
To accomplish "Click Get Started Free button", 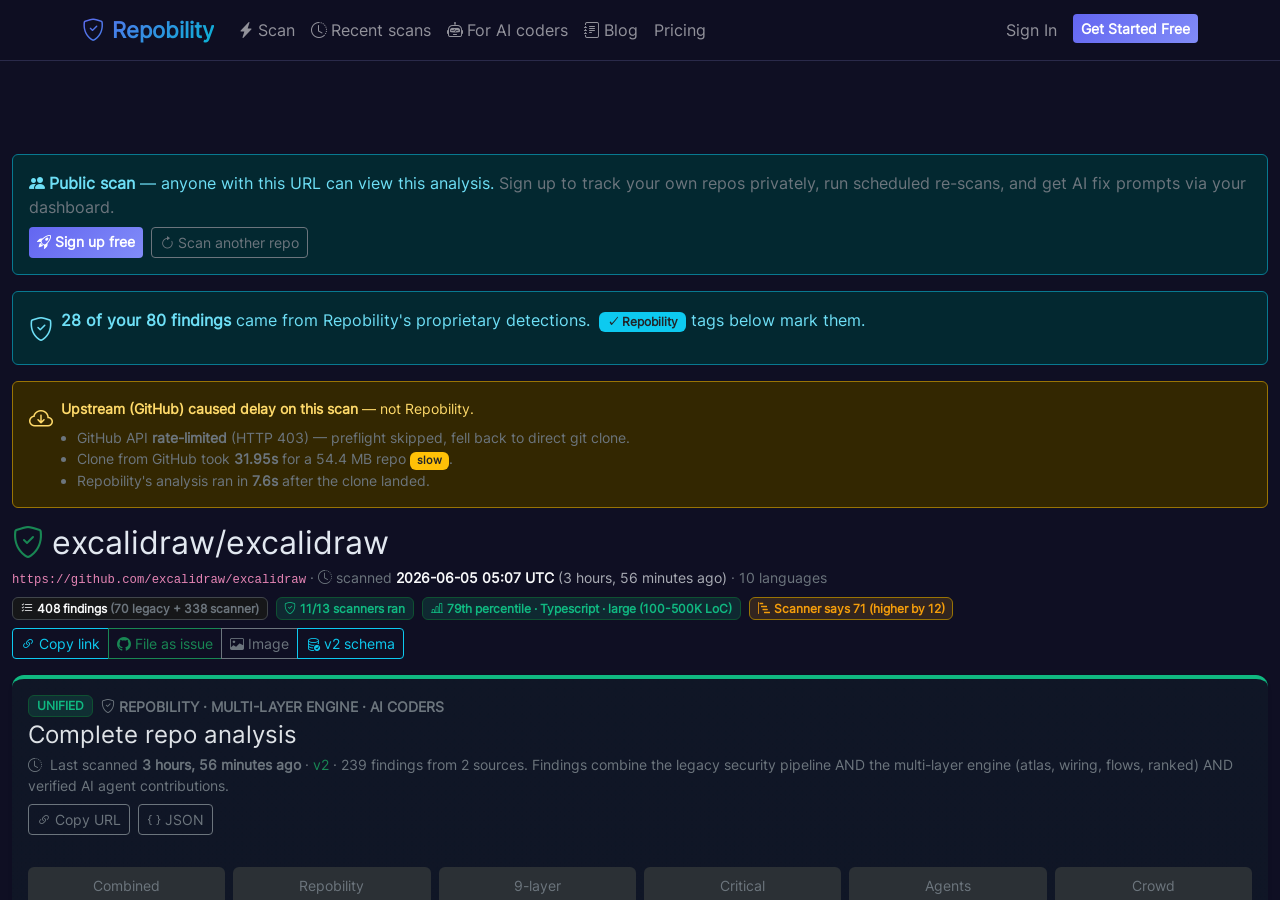I will 1135,29.
